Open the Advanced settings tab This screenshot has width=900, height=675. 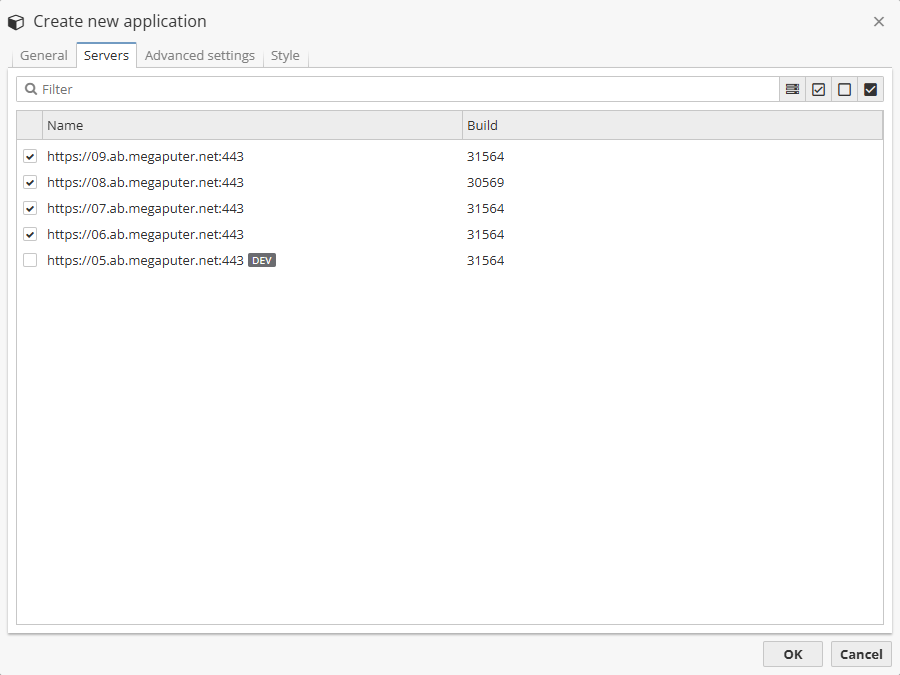click(199, 56)
